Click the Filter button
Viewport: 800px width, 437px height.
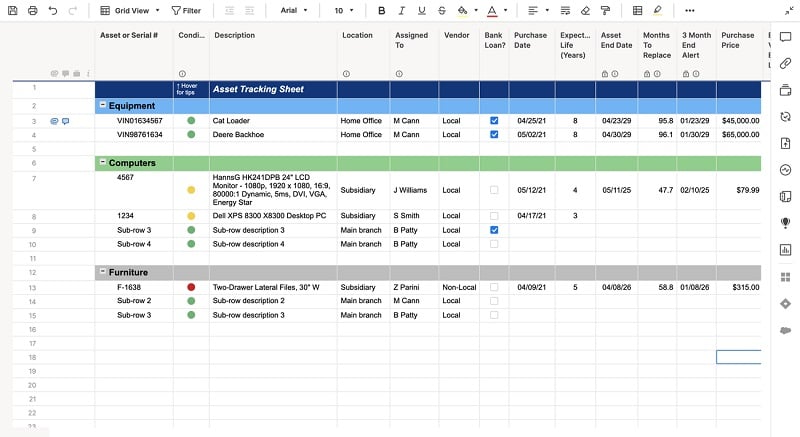coord(186,10)
